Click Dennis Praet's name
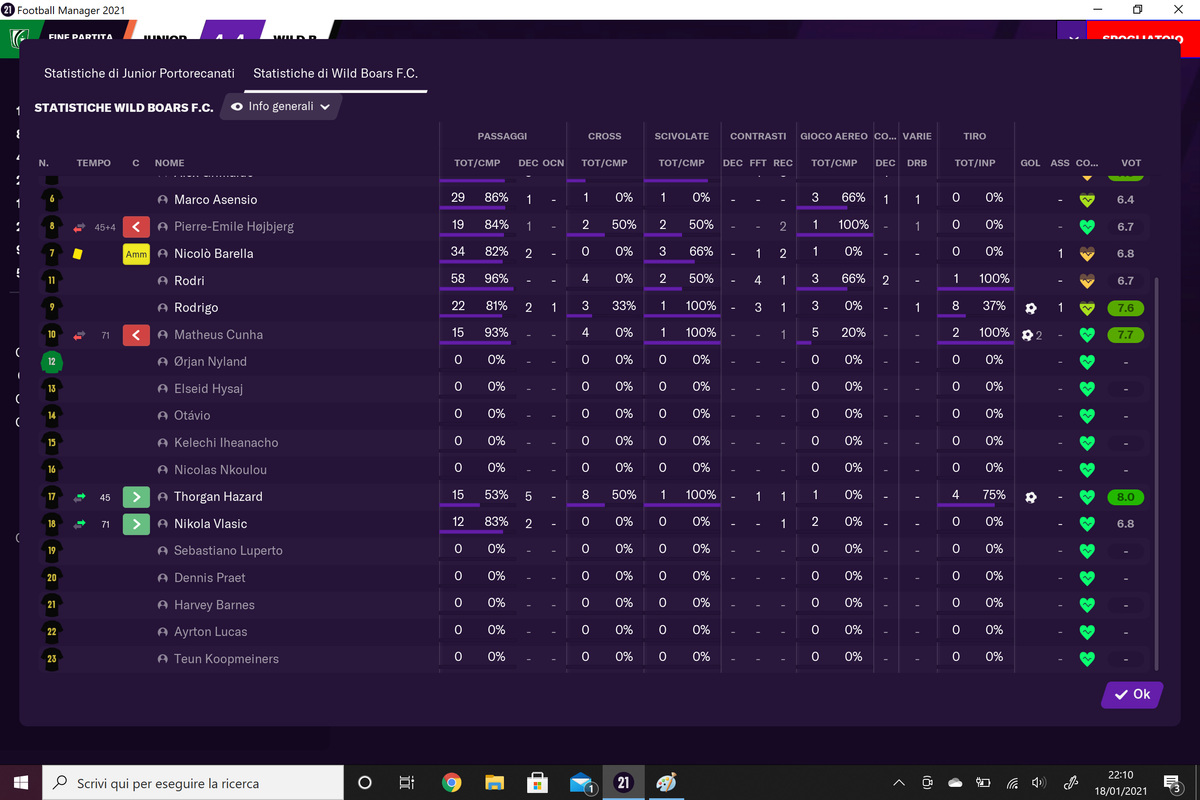The width and height of the screenshot is (1200, 800). point(208,578)
